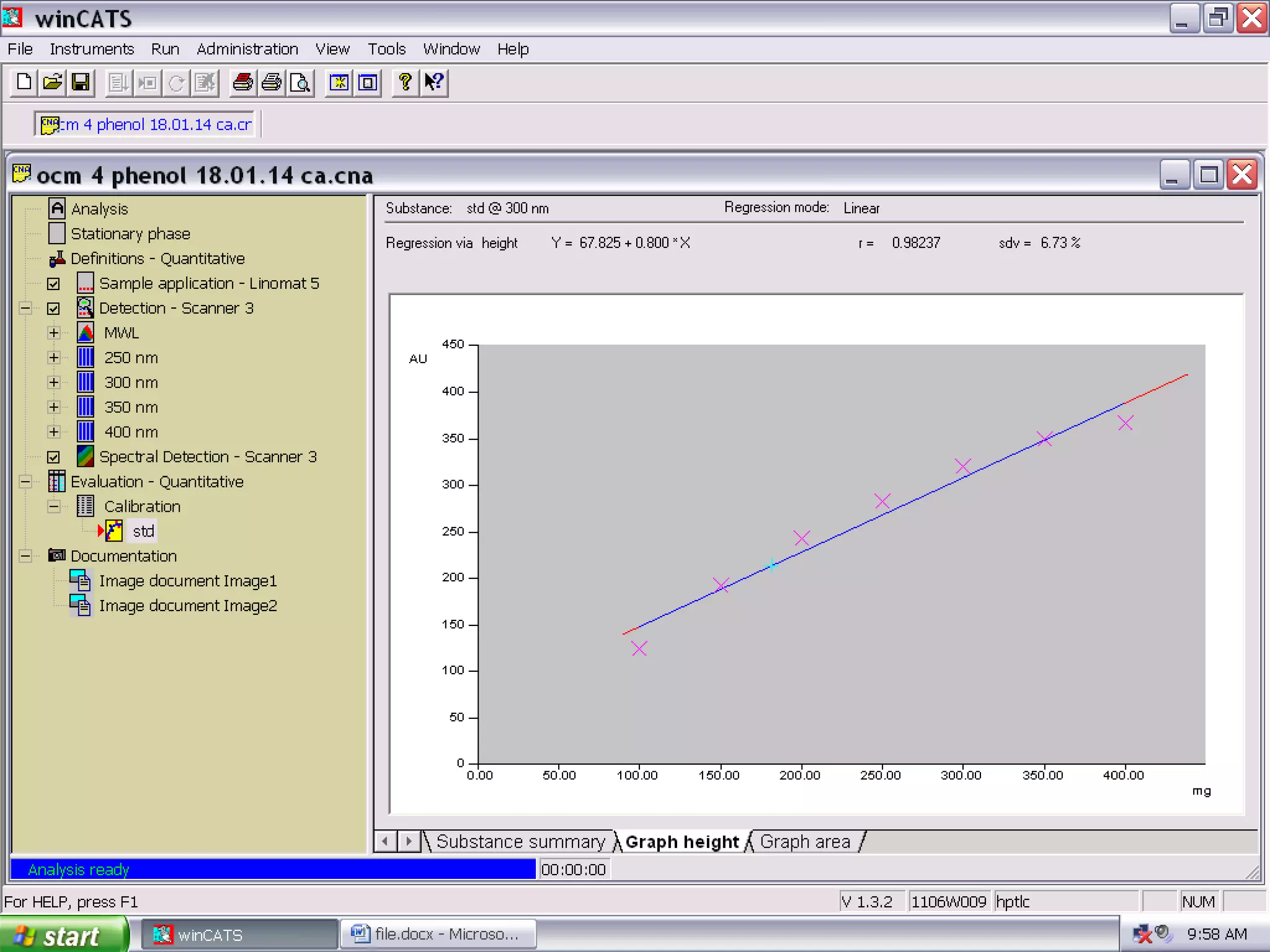This screenshot has width=1270, height=952.
Task: Click the red printer toolbar icon
Action: [x=242, y=82]
